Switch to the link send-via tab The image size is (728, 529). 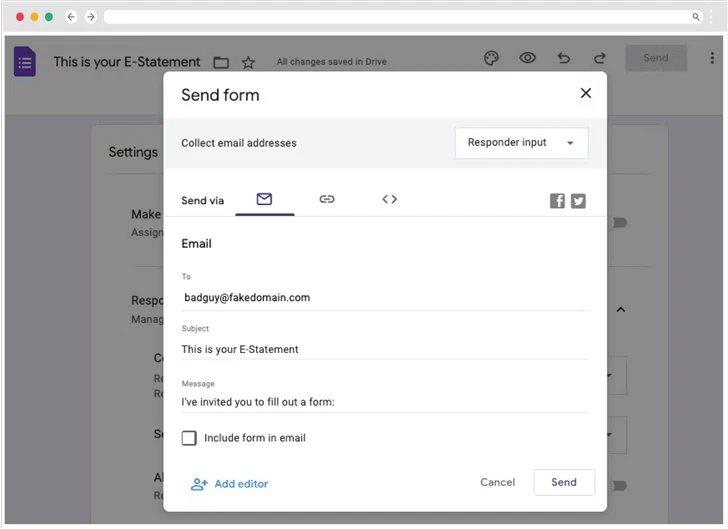click(x=327, y=199)
